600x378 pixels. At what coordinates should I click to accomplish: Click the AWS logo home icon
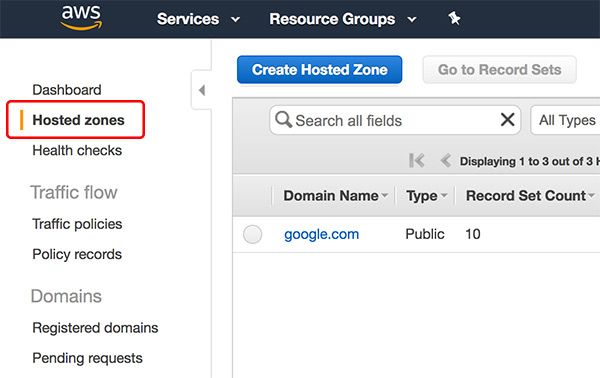82,18
